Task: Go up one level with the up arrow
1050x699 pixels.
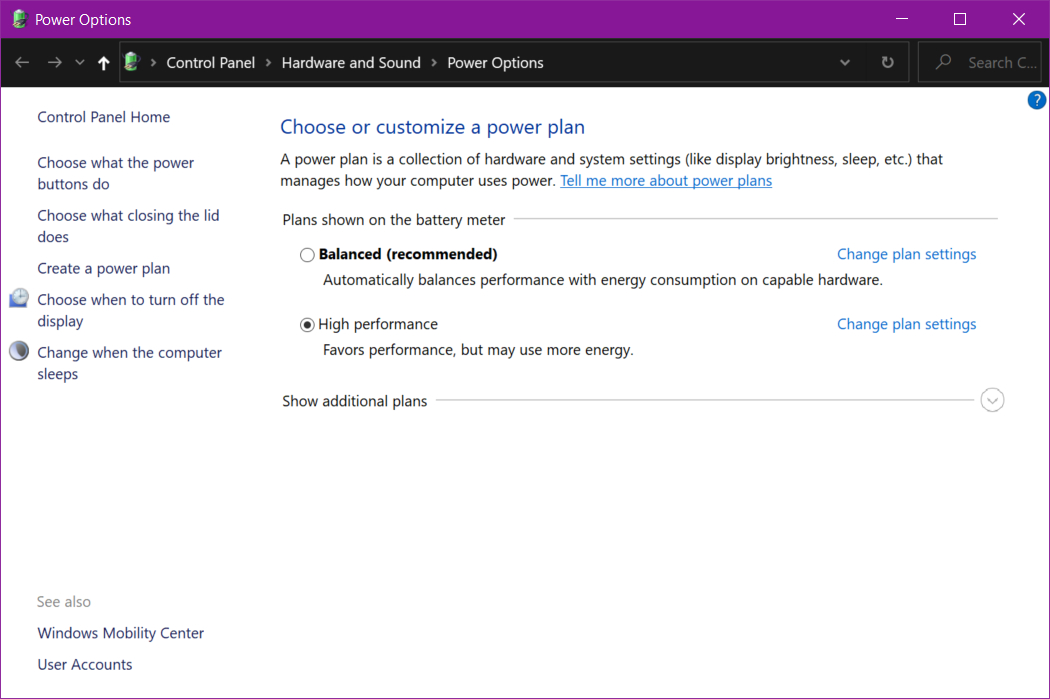Action: [103, 62]
